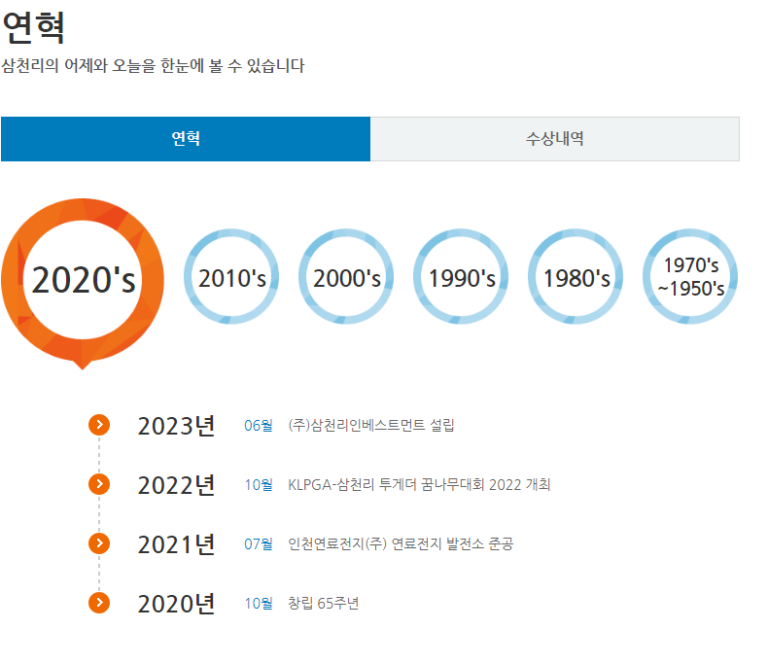Click the 2023년 year heading
768x664 pixels.
click(176, 426)
